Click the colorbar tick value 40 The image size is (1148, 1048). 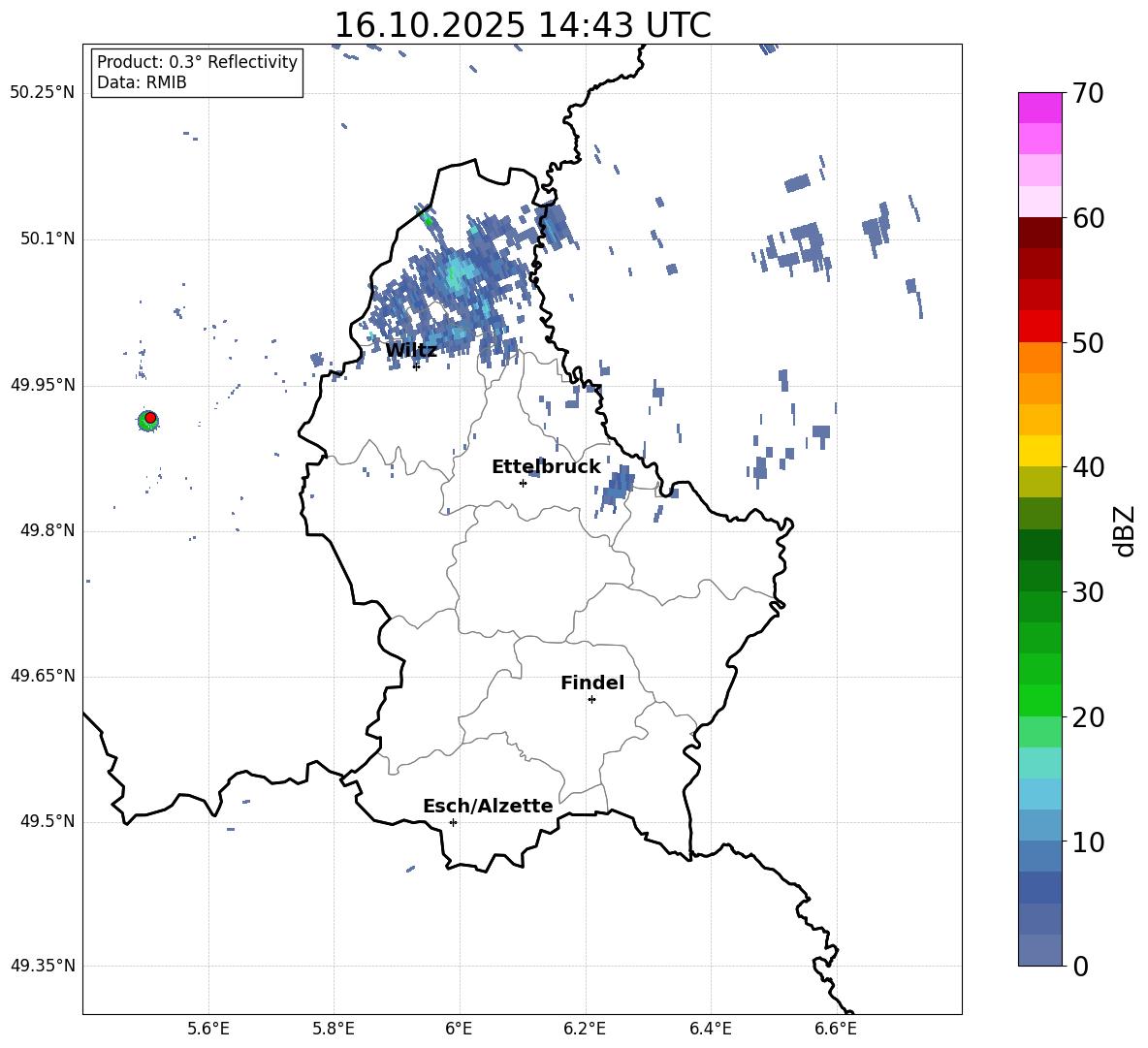click(1088, 467)
